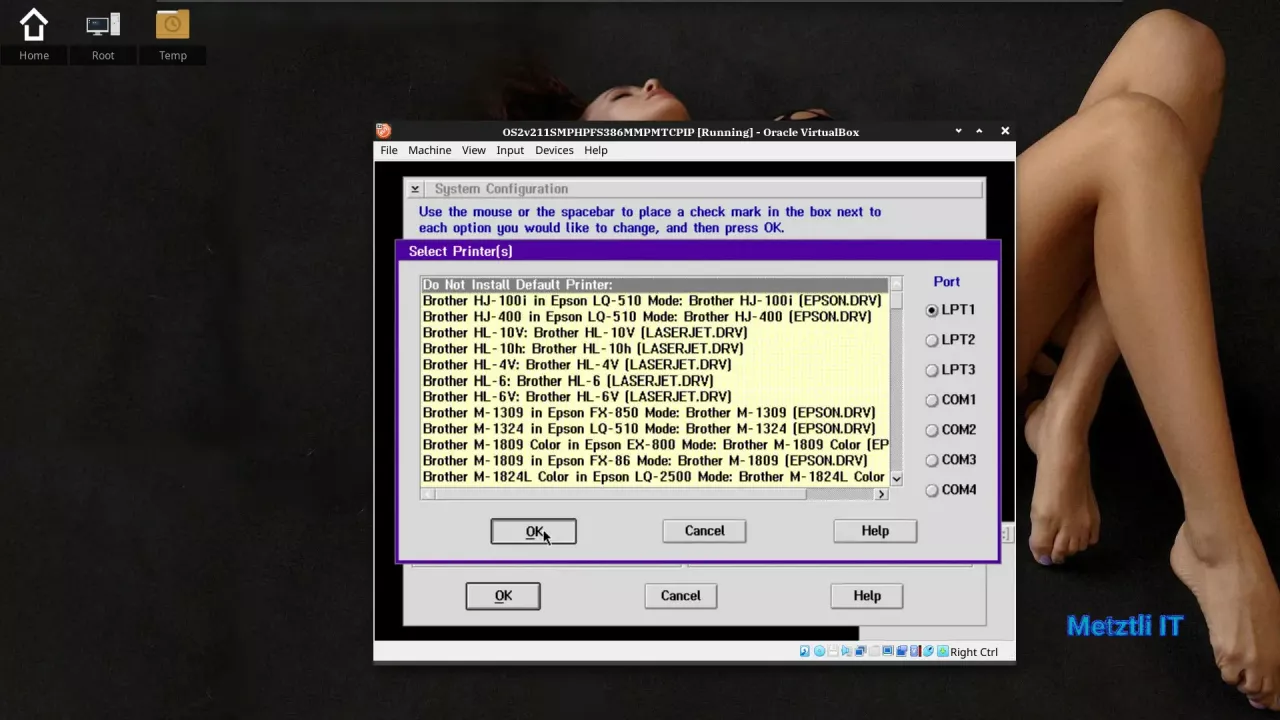Click hard disk activity icon in VirtualBox status bar
The height and width of the screenshot is (720, 1280).
coord(805,651)
